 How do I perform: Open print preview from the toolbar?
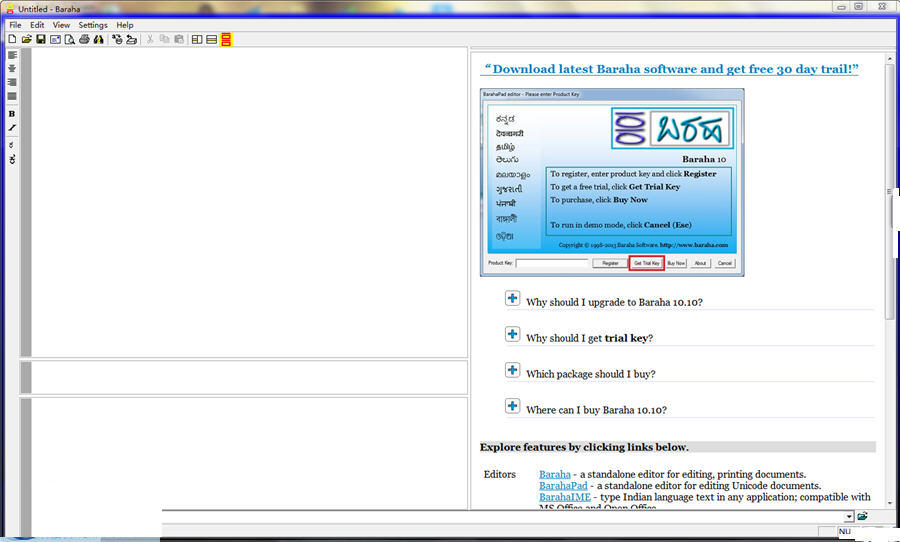click(x=70, y=39)
